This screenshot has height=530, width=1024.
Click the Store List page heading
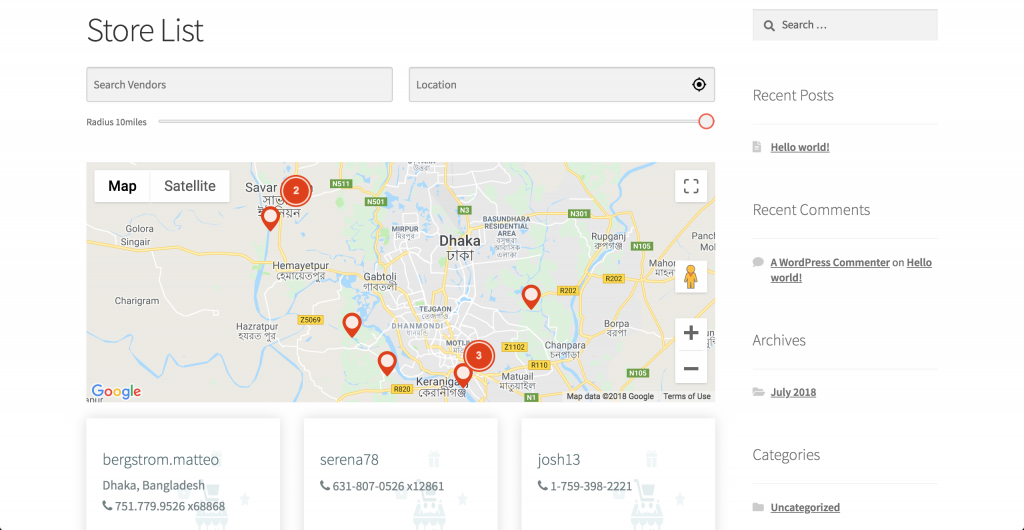pos(145,30)
